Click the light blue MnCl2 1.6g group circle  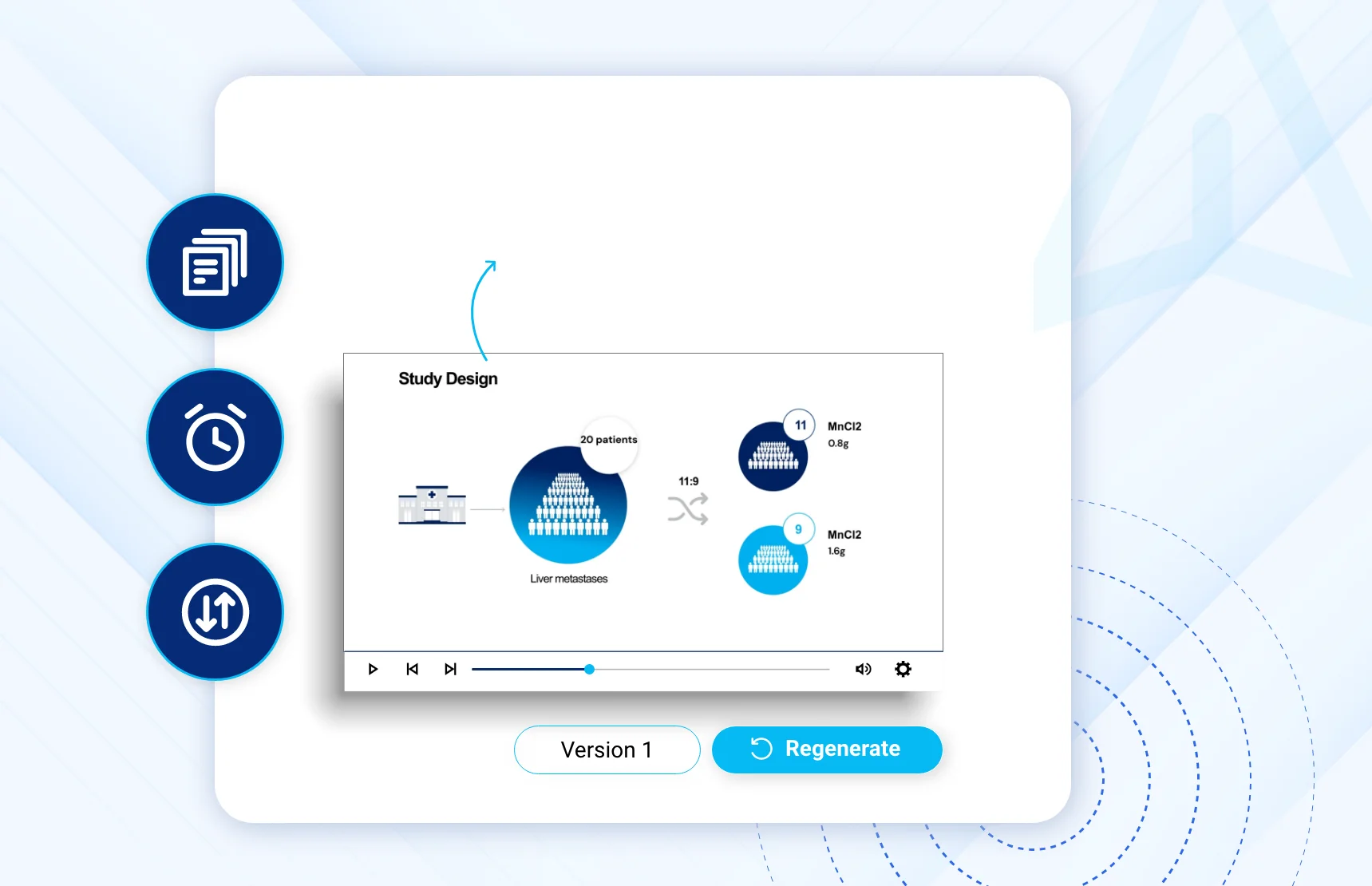[771, 562]
